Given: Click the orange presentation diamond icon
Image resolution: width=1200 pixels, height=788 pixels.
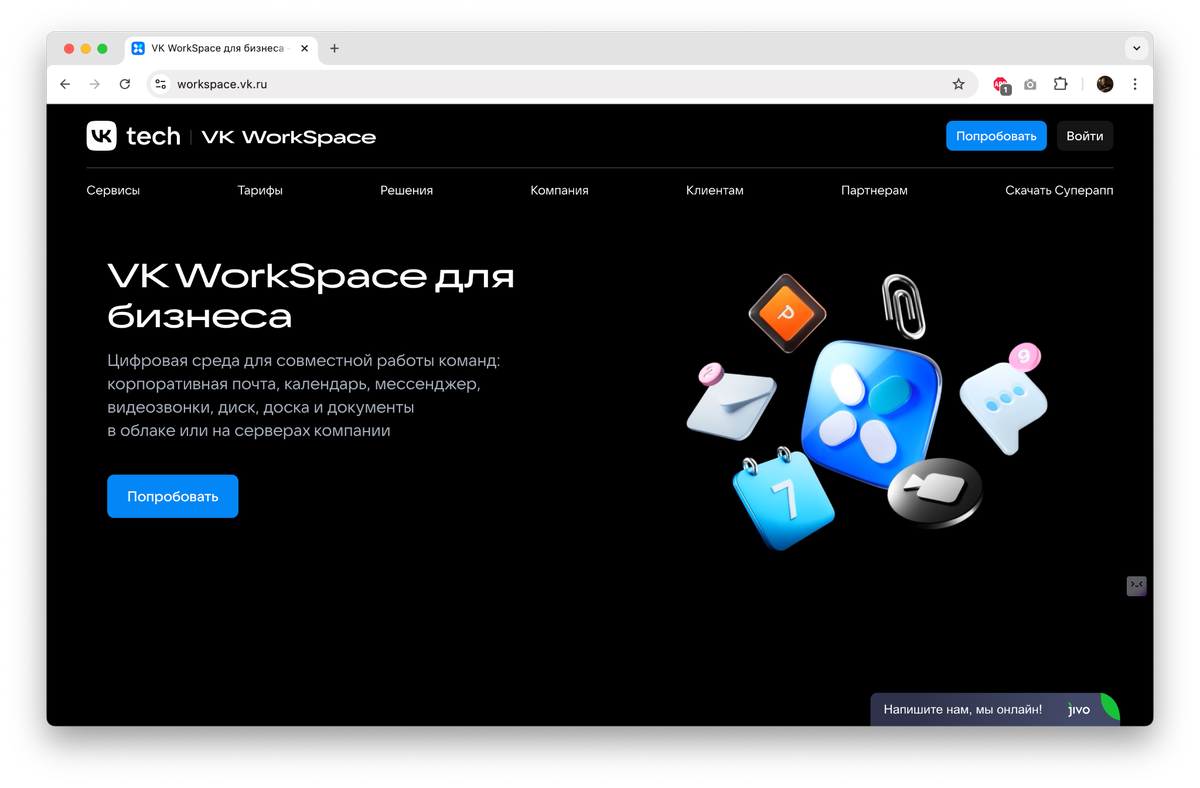Looking at the screenshot, I should 787,313.
